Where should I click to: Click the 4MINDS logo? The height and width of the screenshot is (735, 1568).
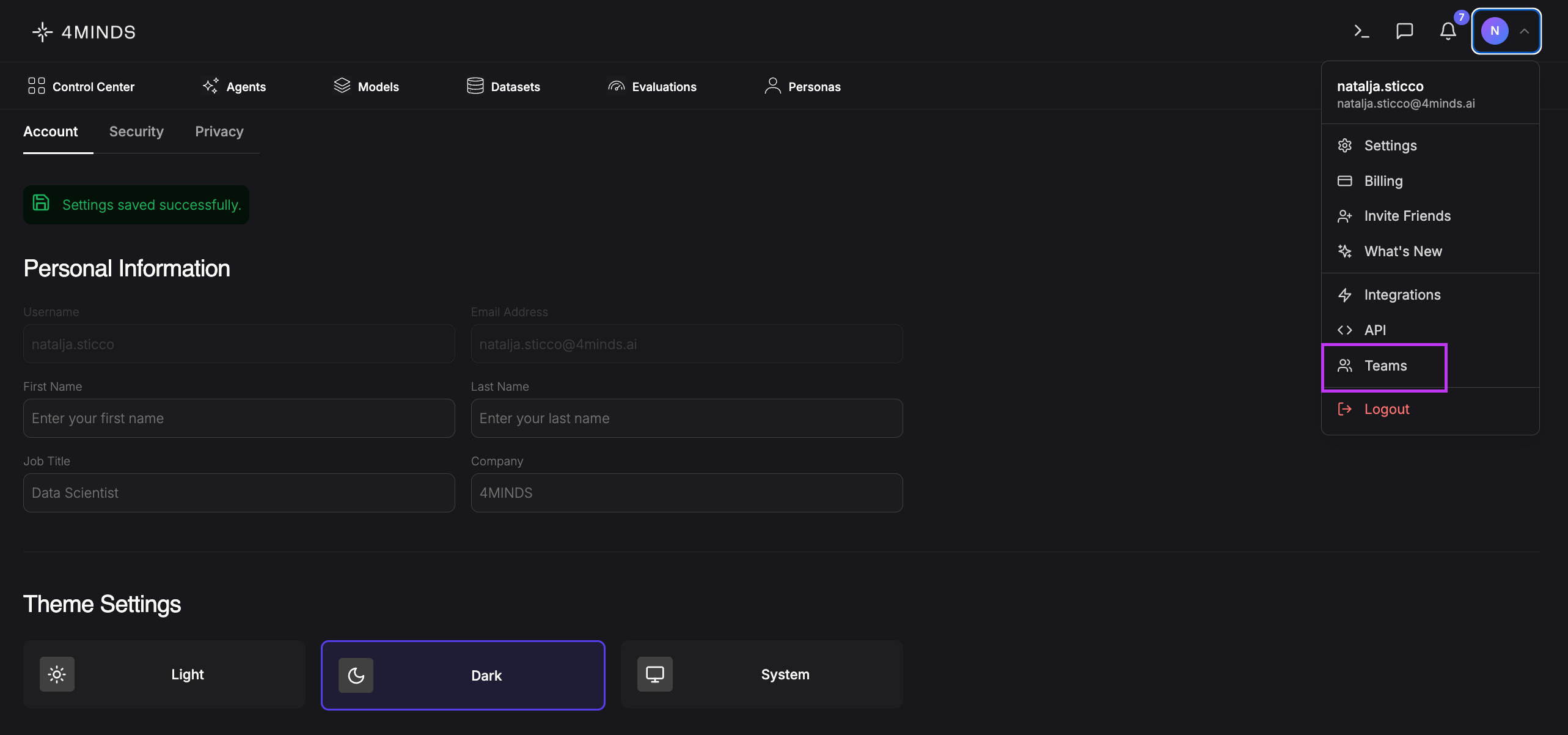pyautogui.click(x=84, y=32)
